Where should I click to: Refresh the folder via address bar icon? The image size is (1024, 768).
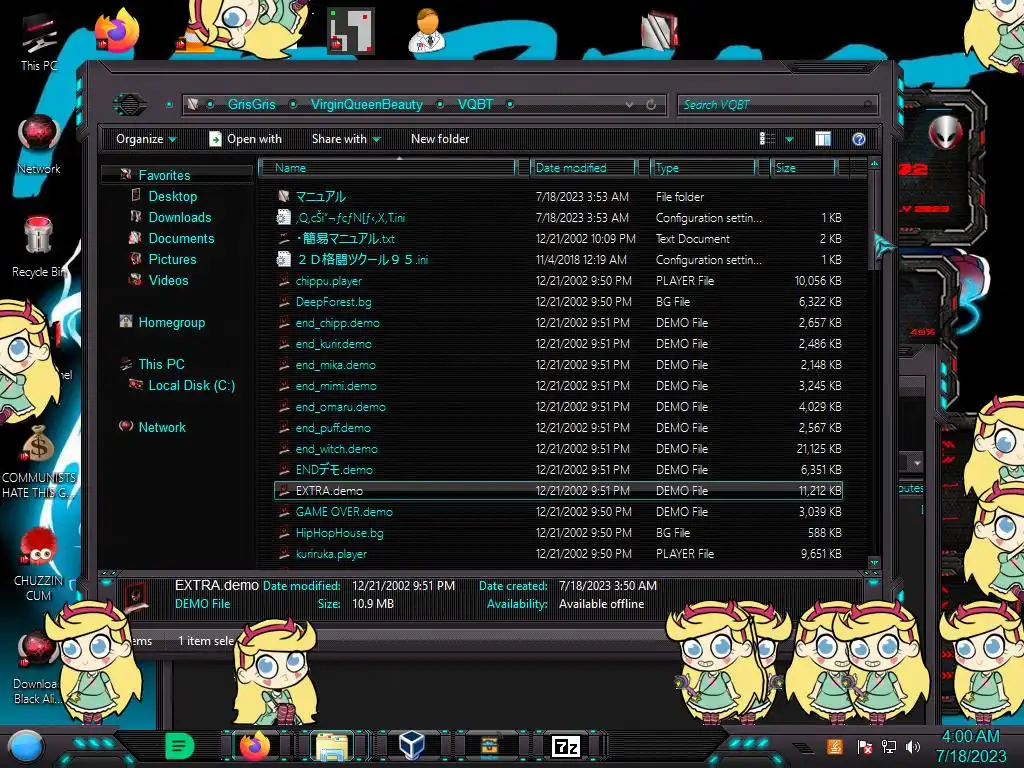coord(651,104)
